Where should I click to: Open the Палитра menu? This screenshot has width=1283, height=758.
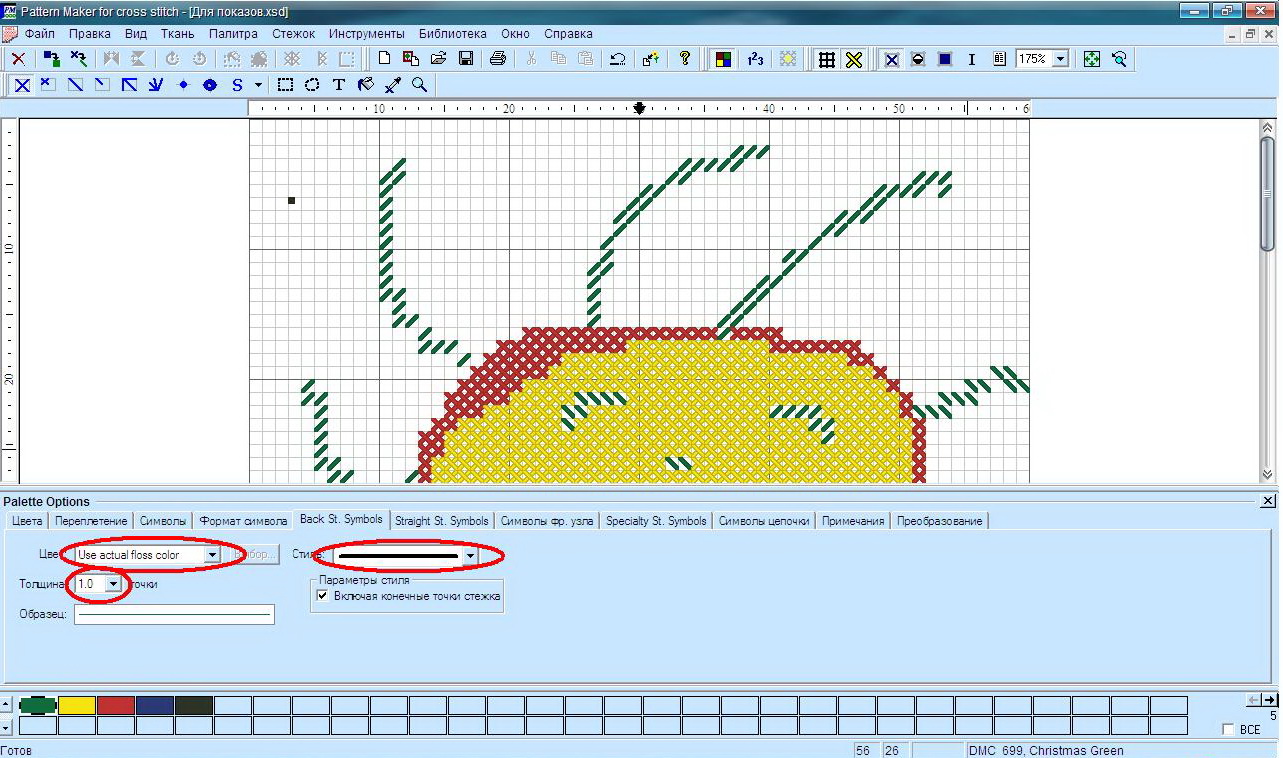pyautogui.click(x=233, y=34)
